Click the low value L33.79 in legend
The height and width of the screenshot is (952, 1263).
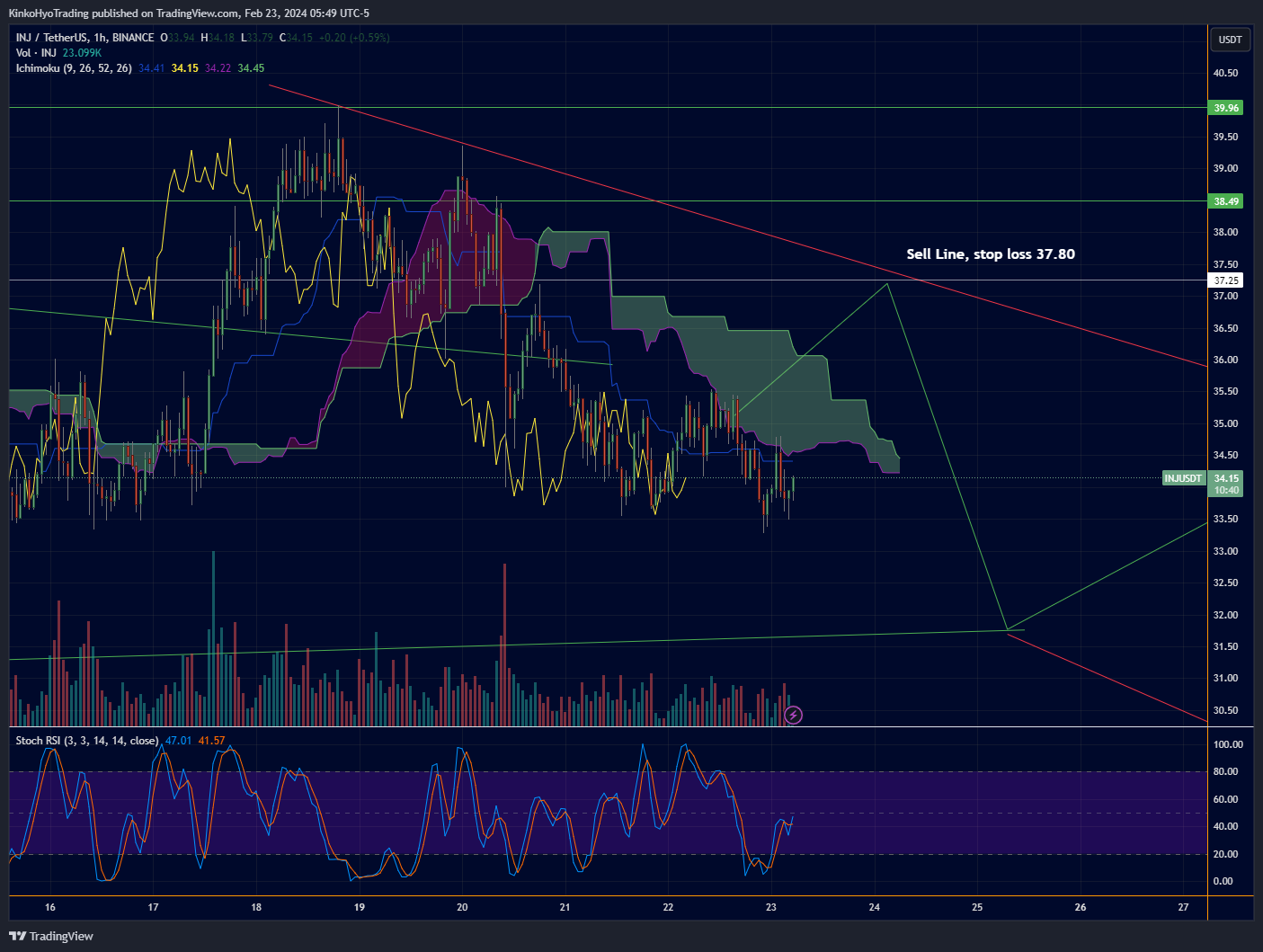[257, 38]
